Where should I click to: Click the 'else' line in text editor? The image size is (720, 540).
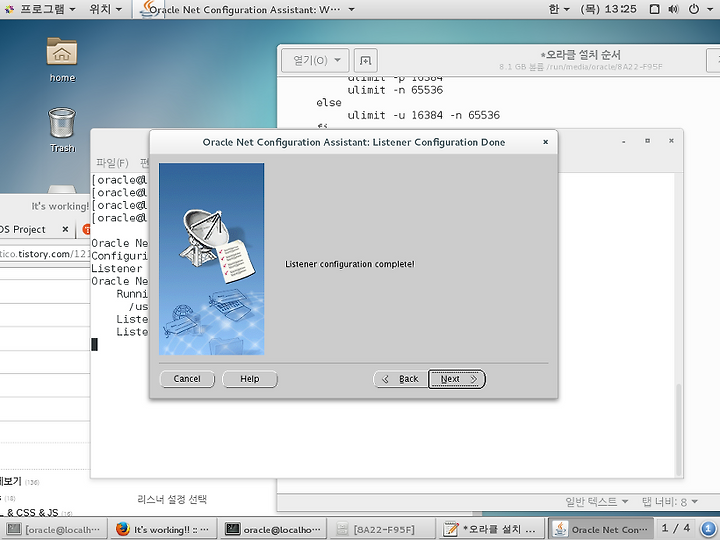[329, 102]
